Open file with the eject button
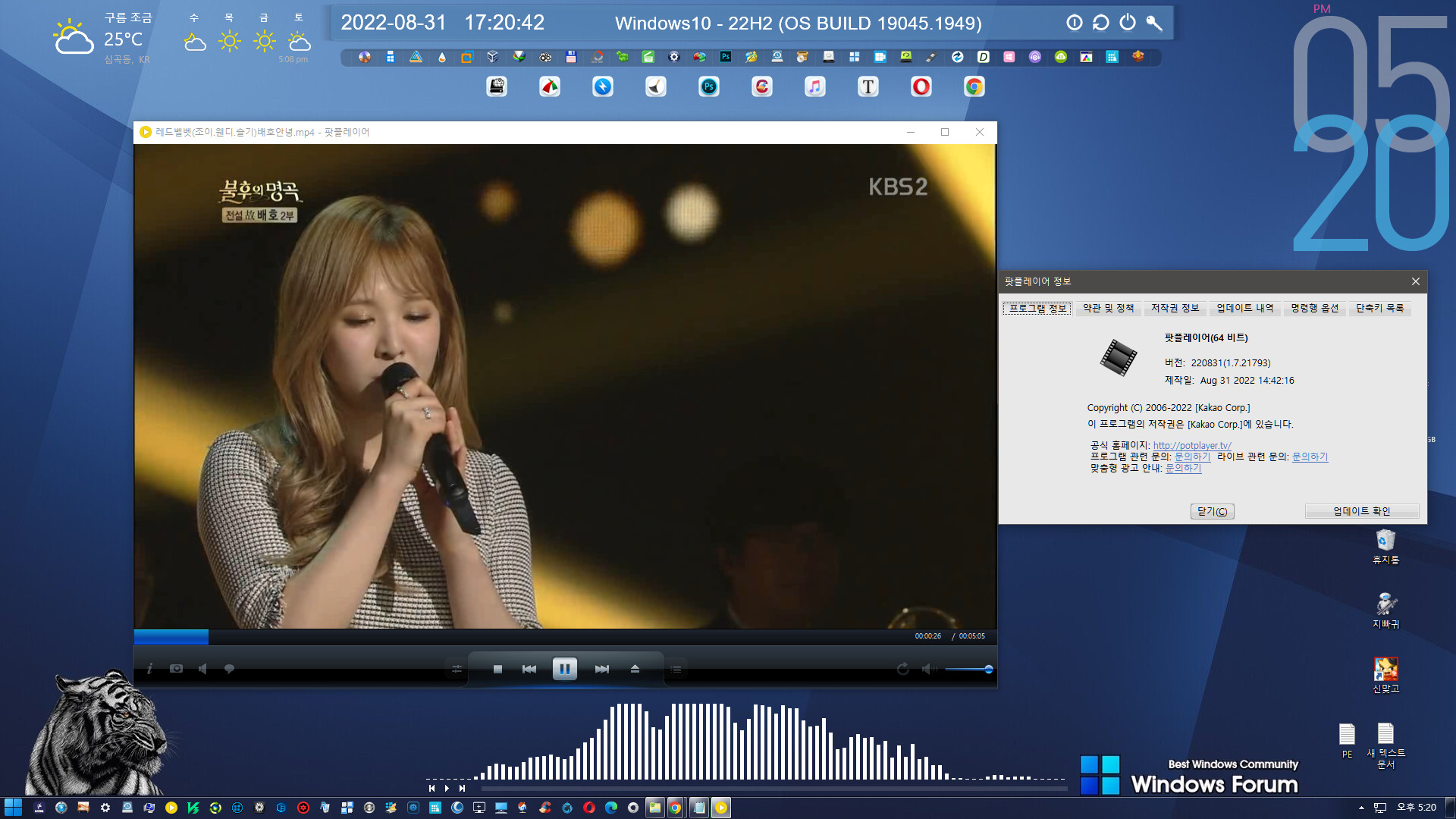 (x=635, y=669)
